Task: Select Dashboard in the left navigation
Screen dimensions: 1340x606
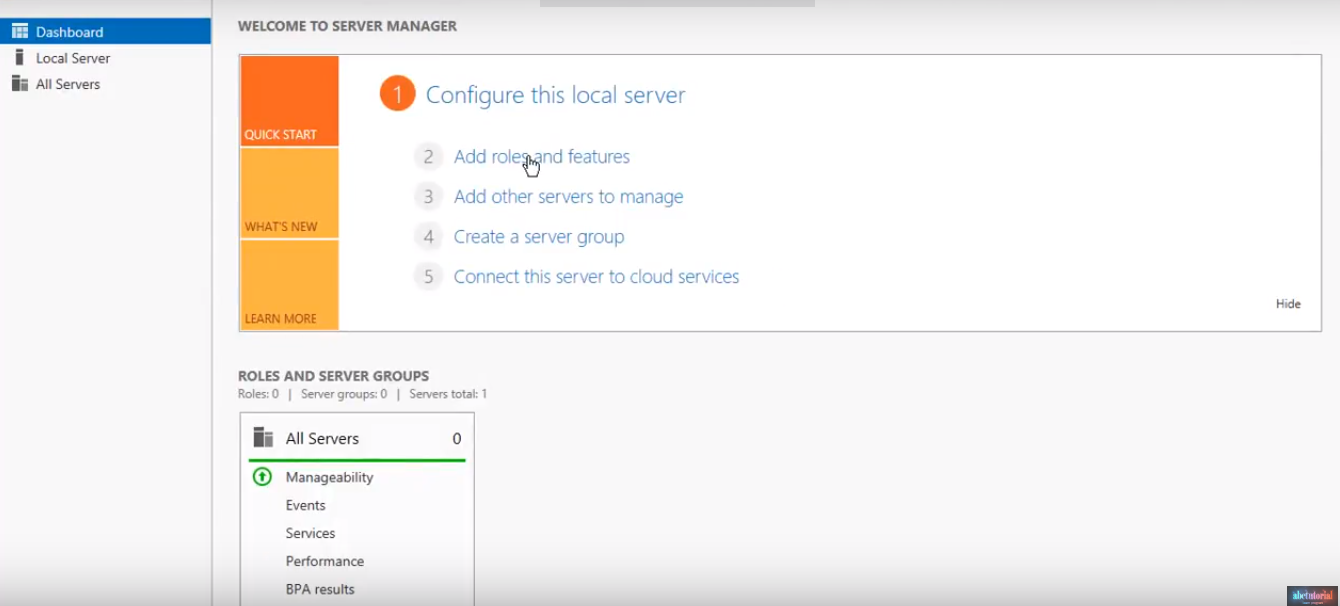Action: pyautogui.click(x=105, y=32)
